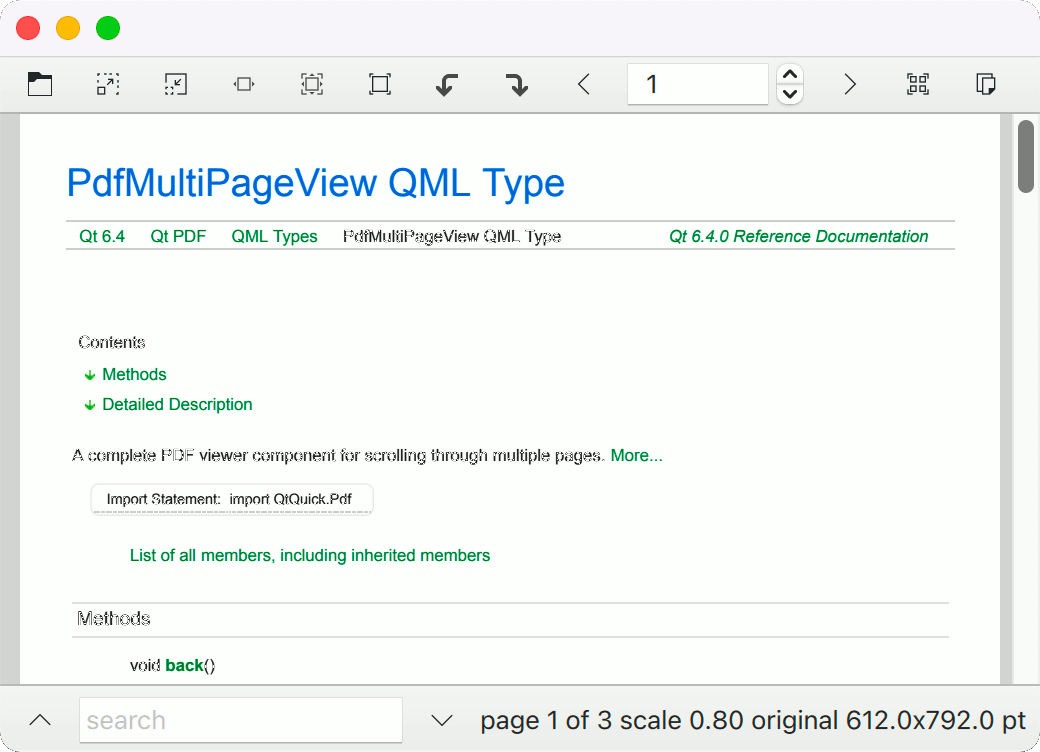Open a PDF file
Viewport: 1040px width, 752px height.
40,84
